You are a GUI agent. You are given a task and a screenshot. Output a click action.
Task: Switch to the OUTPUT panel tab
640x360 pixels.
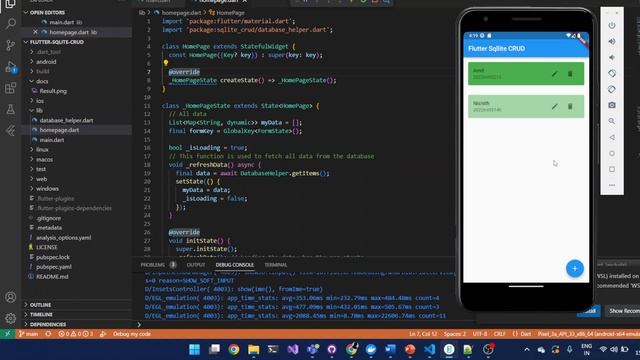point(196,265)
